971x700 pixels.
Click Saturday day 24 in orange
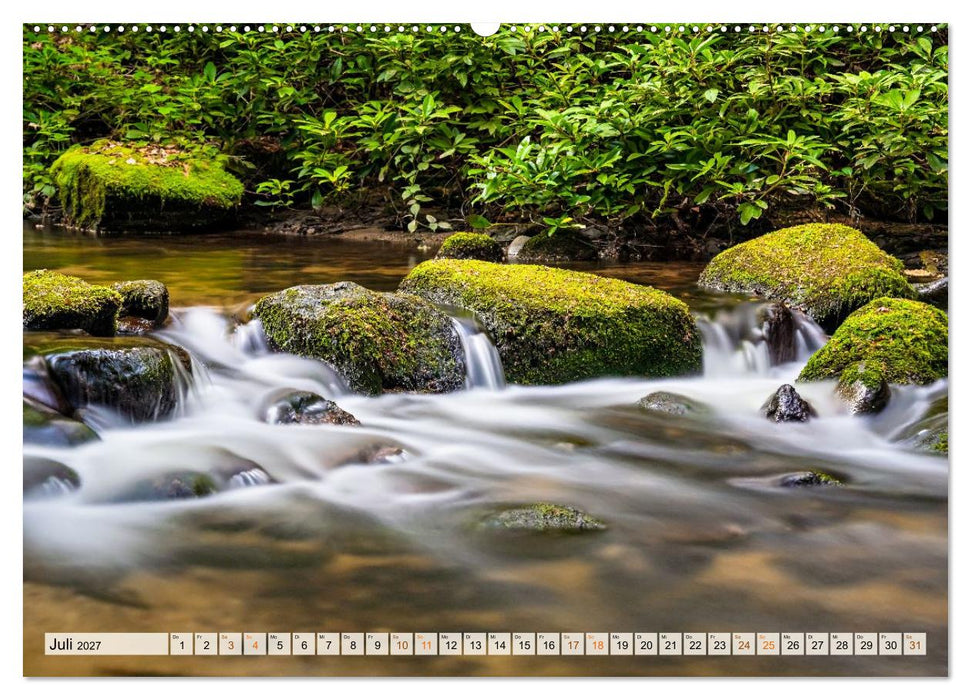[x=744, y=644]
